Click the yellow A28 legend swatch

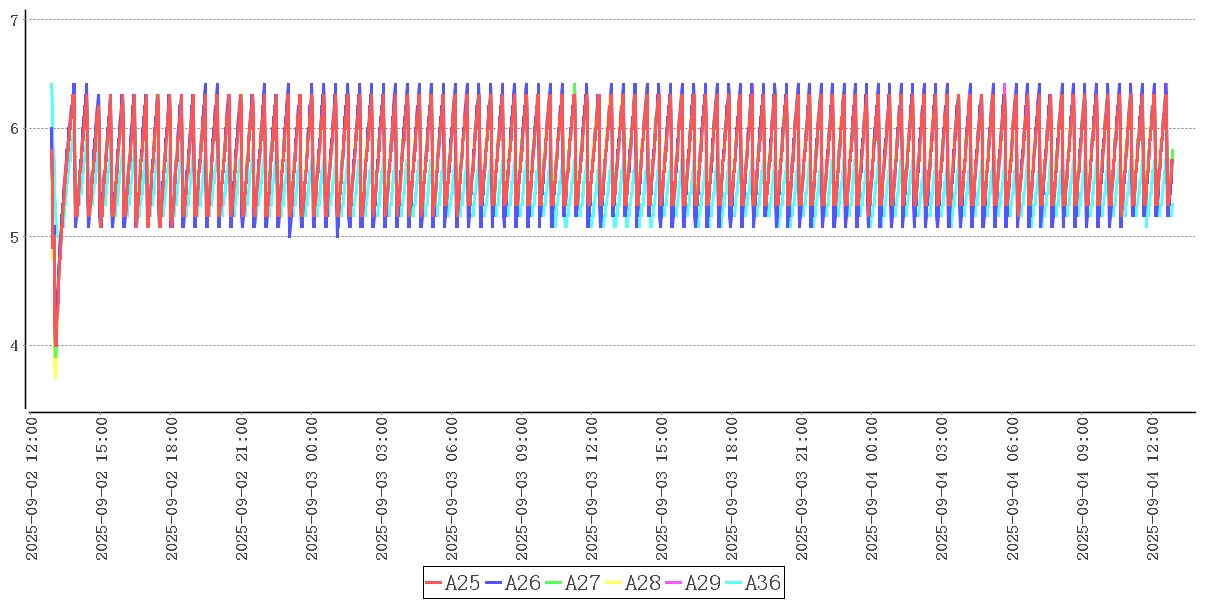[x=614, y=583]
